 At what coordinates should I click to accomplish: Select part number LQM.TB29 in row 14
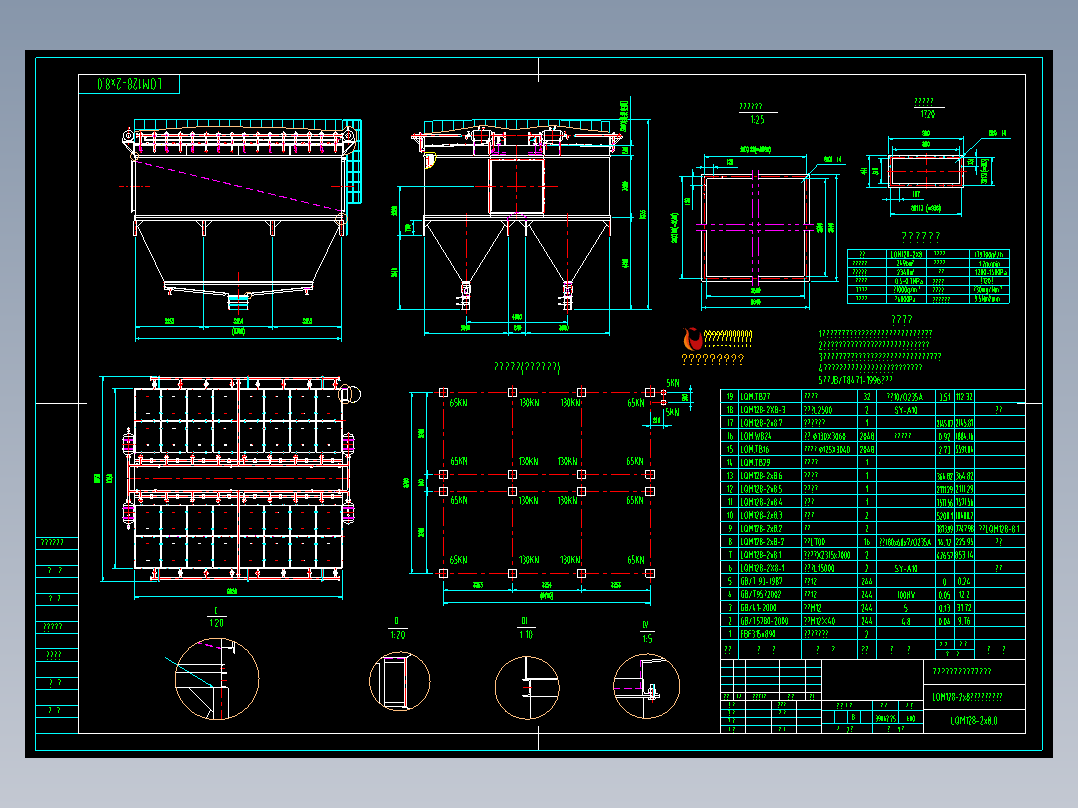pyautogui.click(x=755, y=462)
